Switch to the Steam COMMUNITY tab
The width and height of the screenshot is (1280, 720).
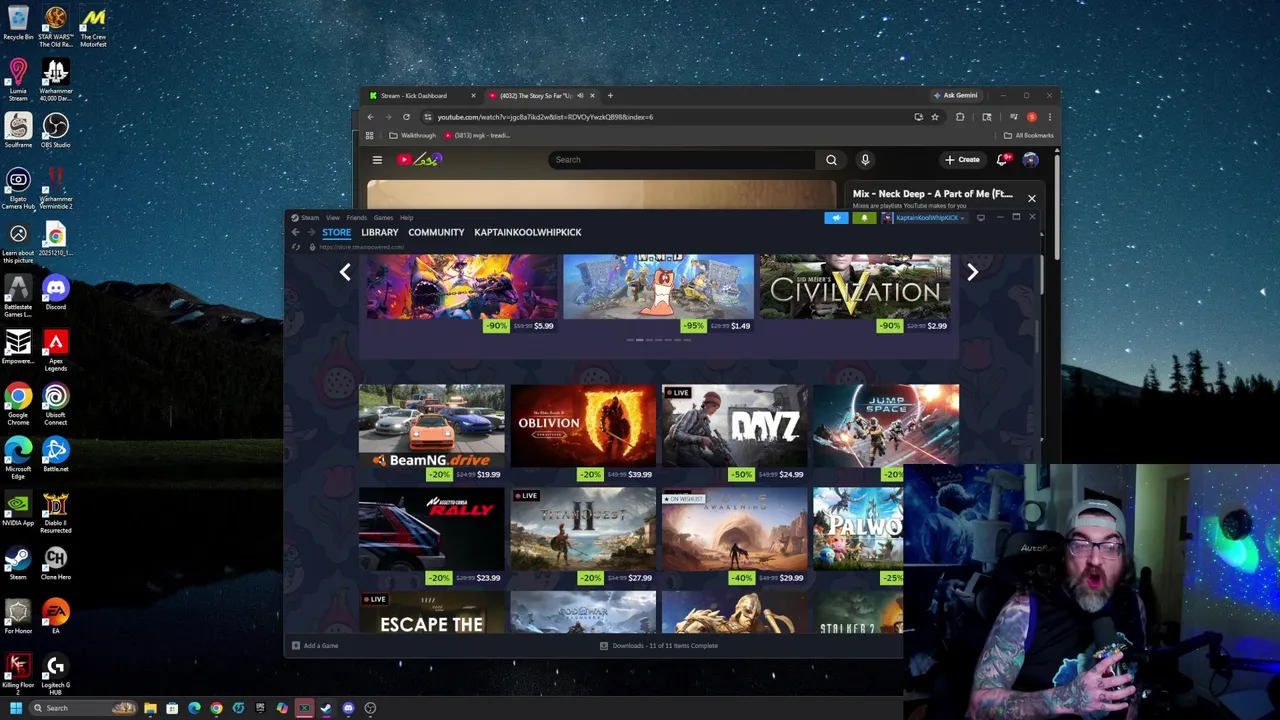coord(436,232)
